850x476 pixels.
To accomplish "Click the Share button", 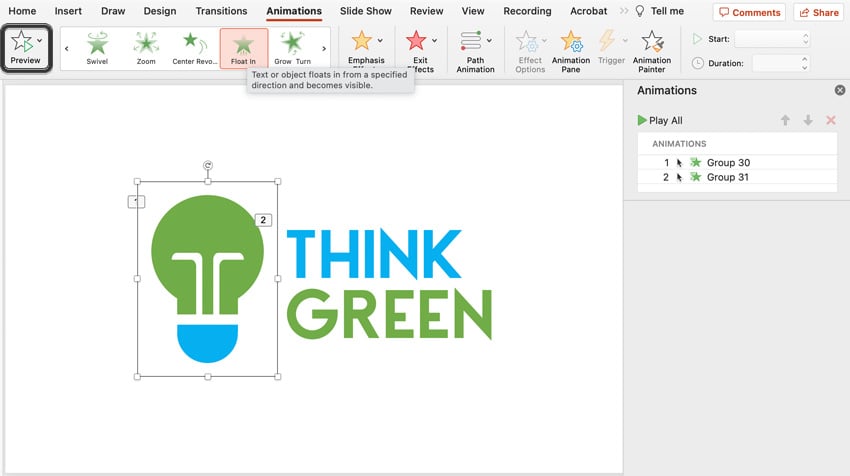I will [x=818, y=12].
